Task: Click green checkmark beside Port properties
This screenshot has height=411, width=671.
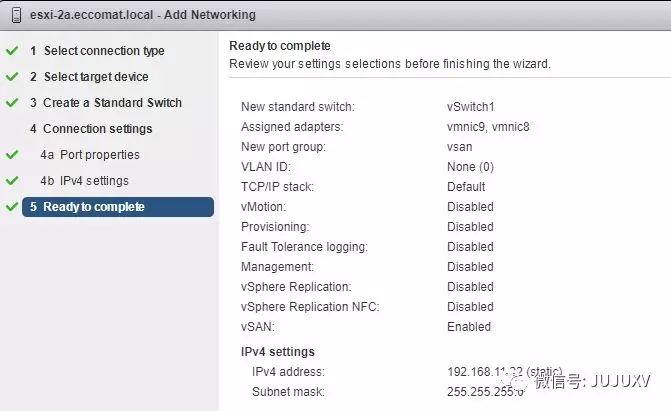Action: [12, 155]
